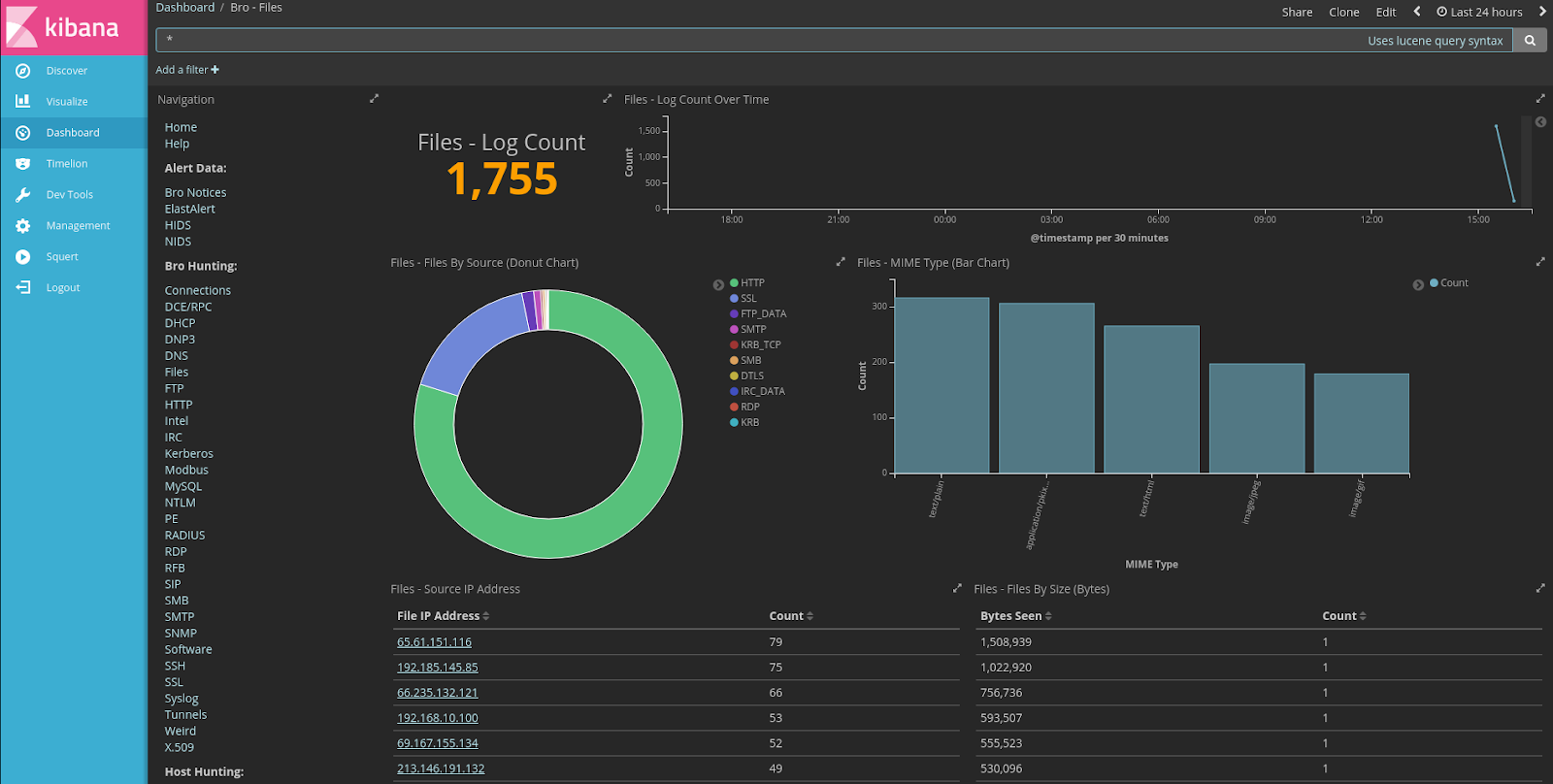This screenshot has height=784, width=1553.
Task: Open the Share menu
Action: click(x=1297, y=13)
